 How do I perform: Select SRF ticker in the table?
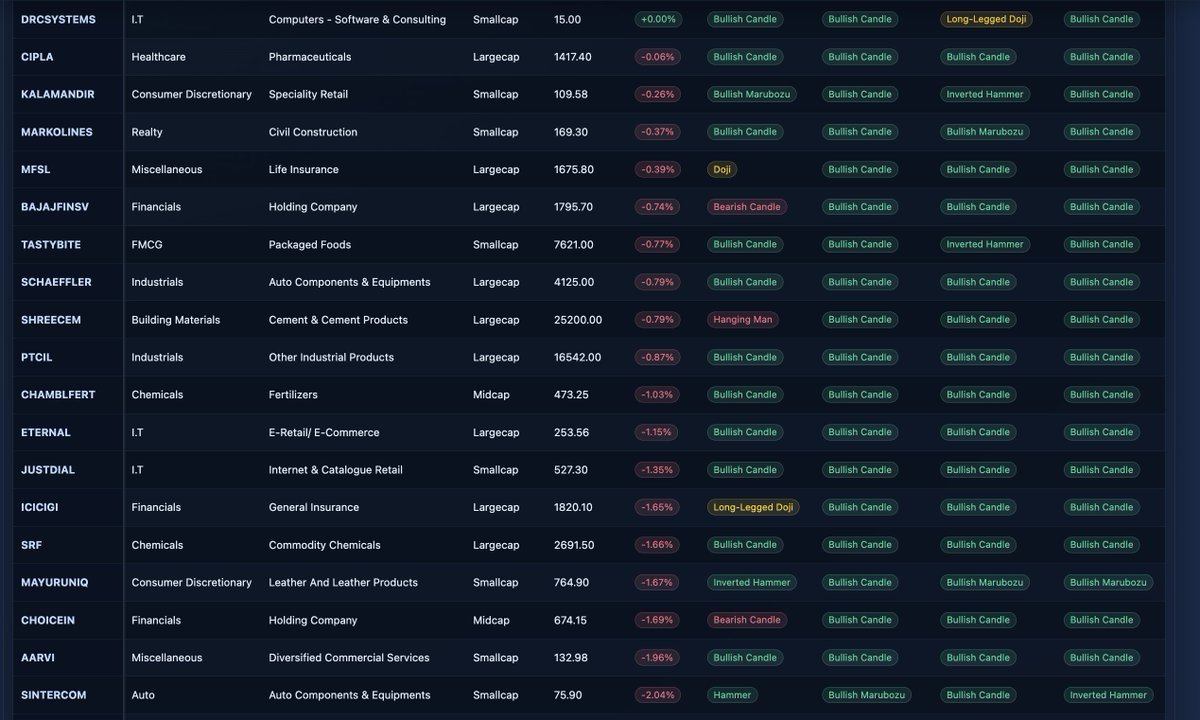[31, 545]
